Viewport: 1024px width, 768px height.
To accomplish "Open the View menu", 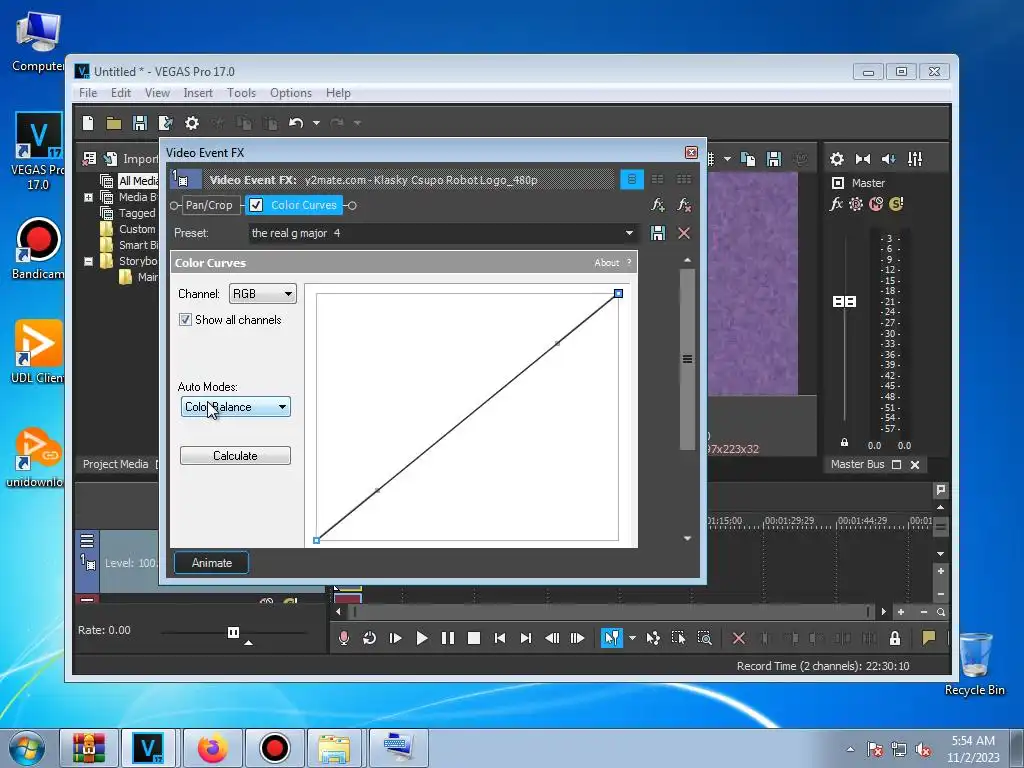I will click(157, 93).
